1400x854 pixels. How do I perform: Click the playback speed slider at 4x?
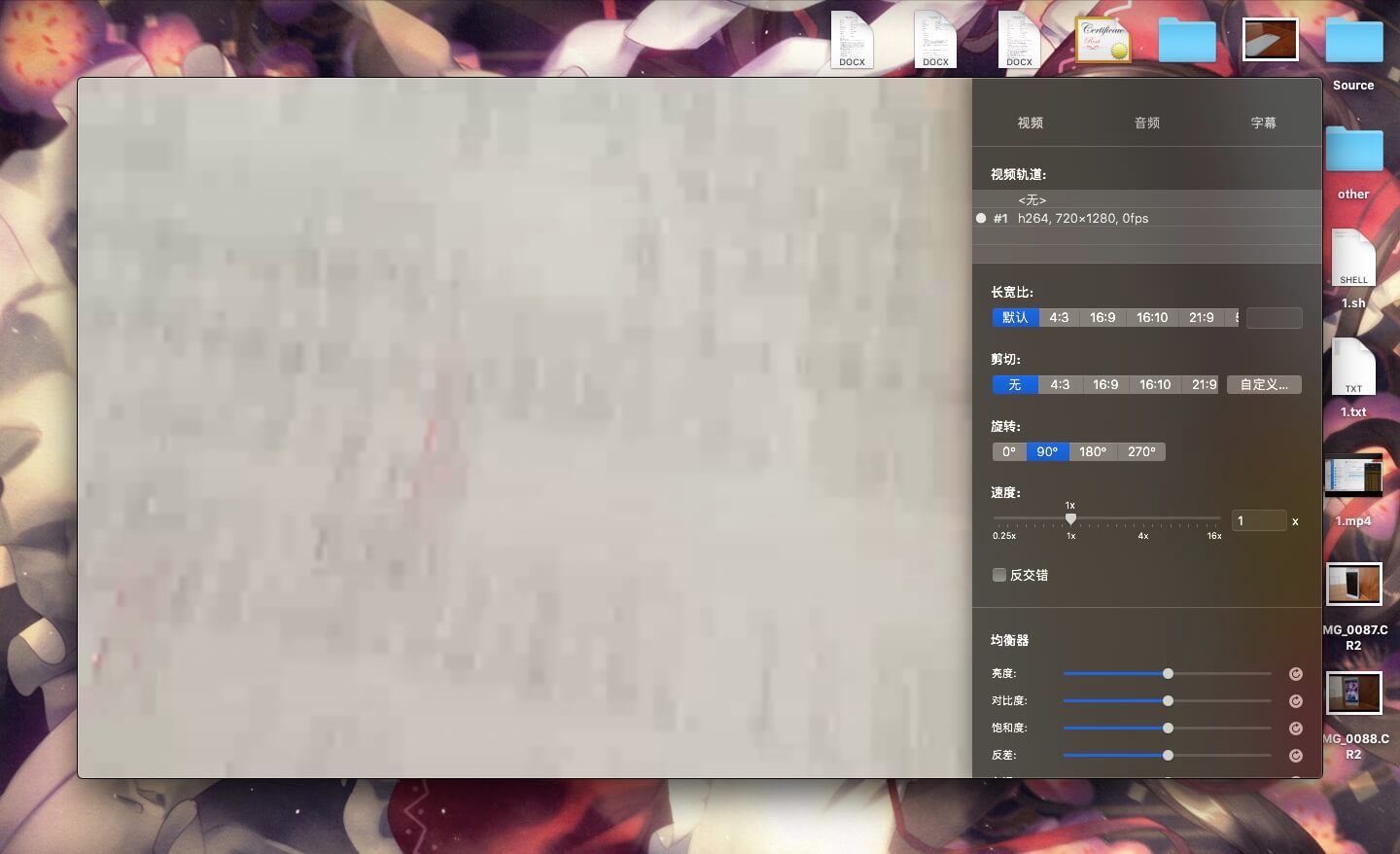pyautogui.click(x=1143, y=520)
